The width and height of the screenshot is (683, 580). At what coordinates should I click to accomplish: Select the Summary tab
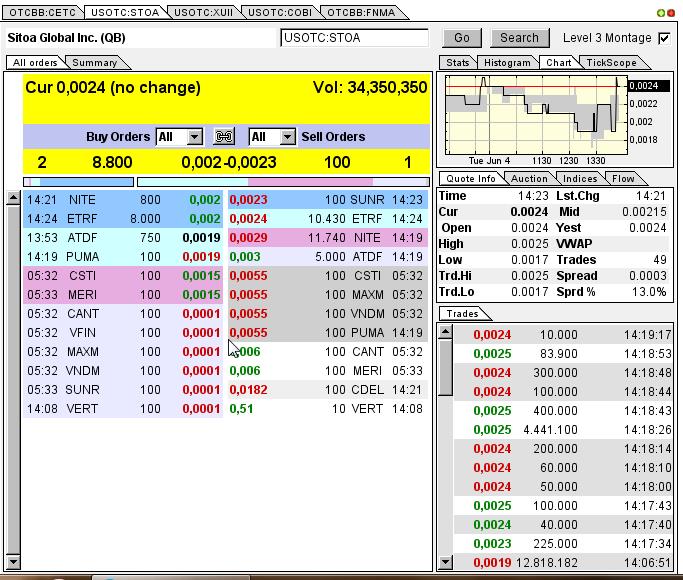(94, 63)
